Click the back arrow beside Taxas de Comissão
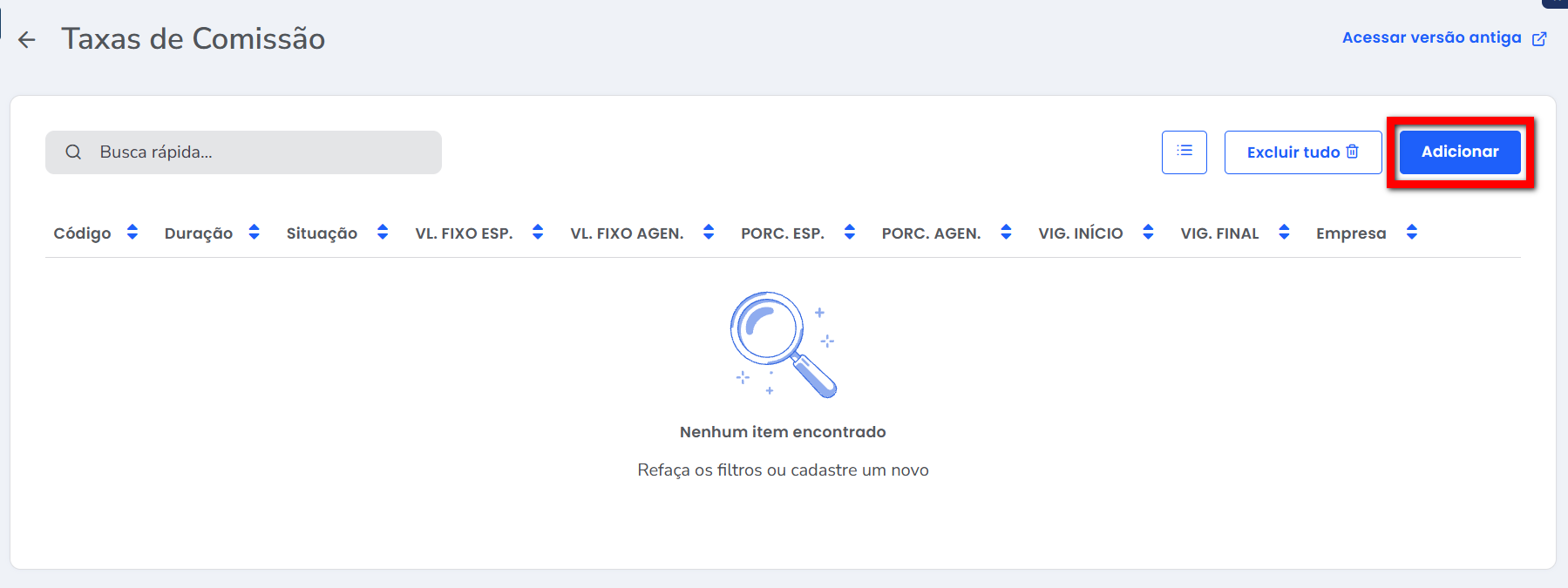The image size is (1568, 588). click(x=27, y=40)
